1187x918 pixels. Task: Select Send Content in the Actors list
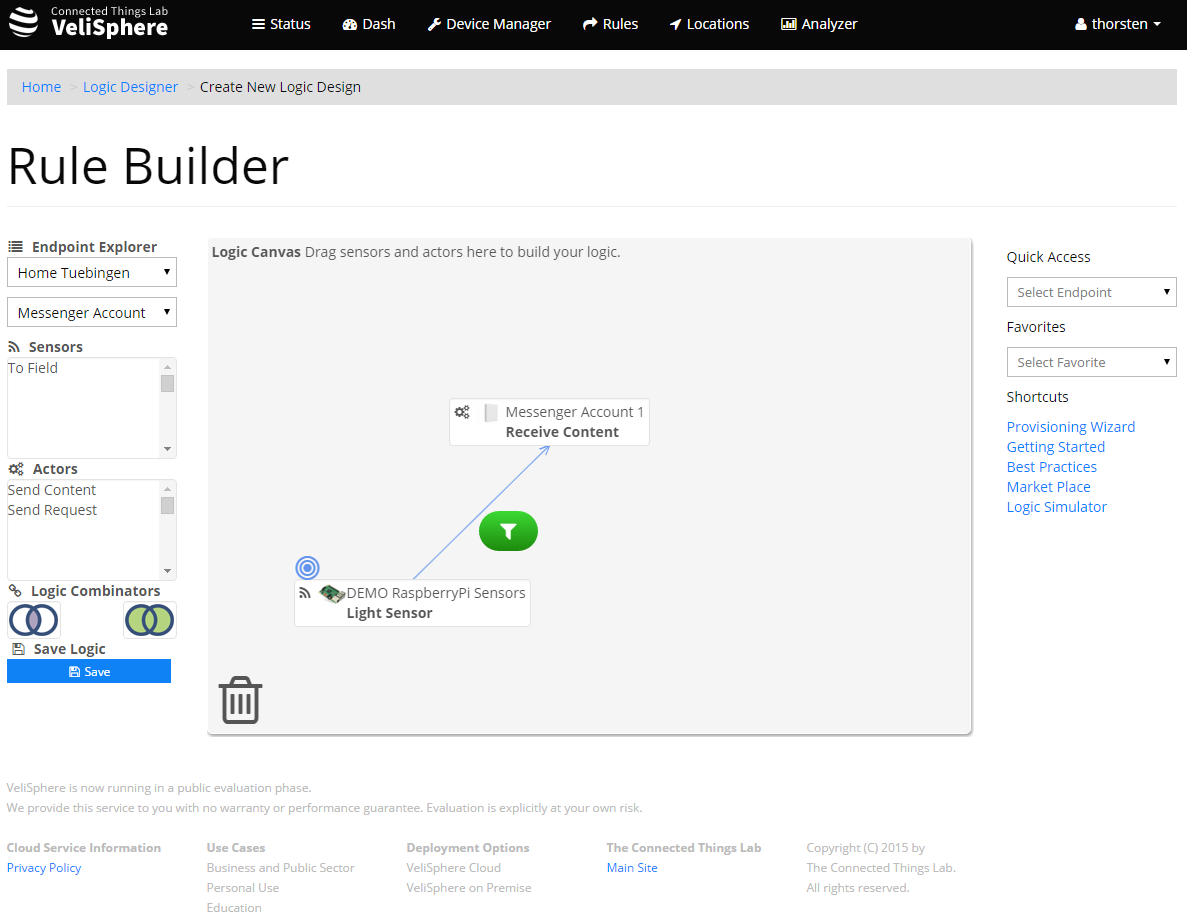tap(51, 489)
